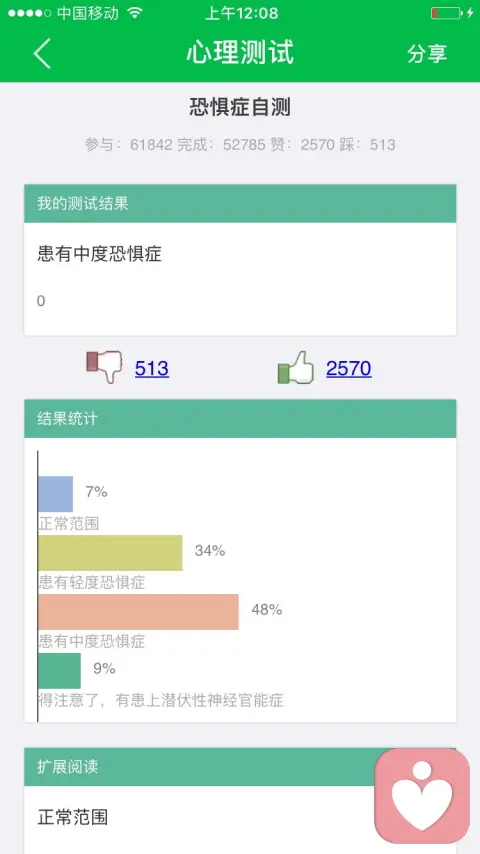The image size is (480, 854).
Task: Tap the 结果统计 section header
Action: click(x=240, y=418)
